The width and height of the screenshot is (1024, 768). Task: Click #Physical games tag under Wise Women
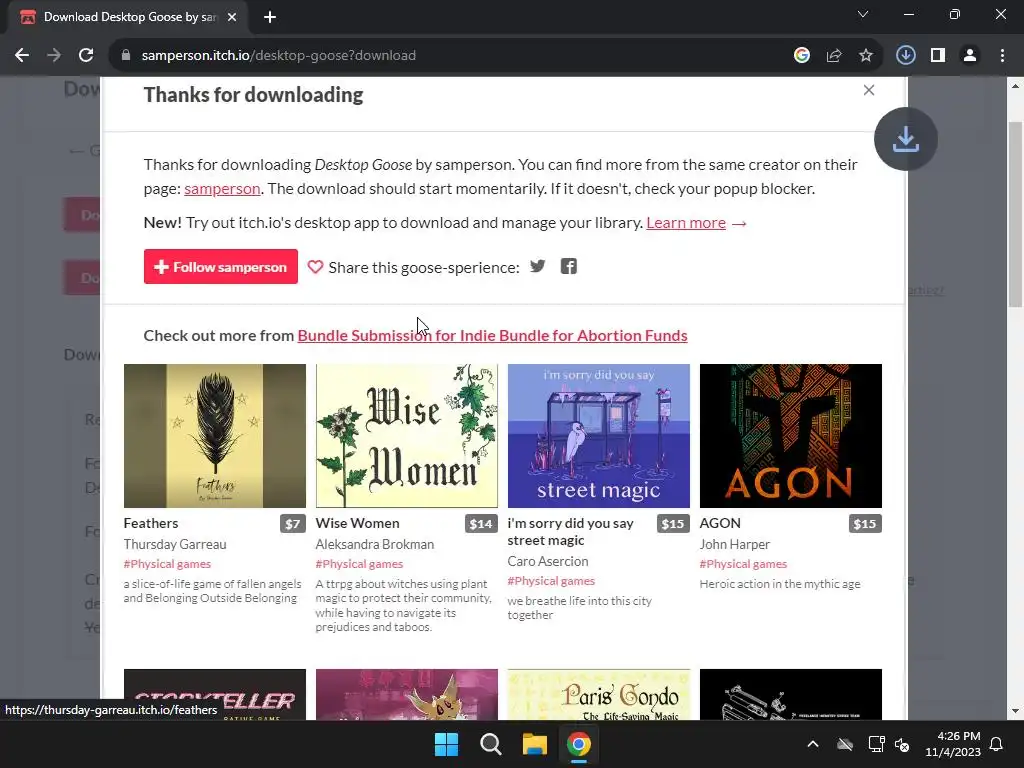coord(359,564)
